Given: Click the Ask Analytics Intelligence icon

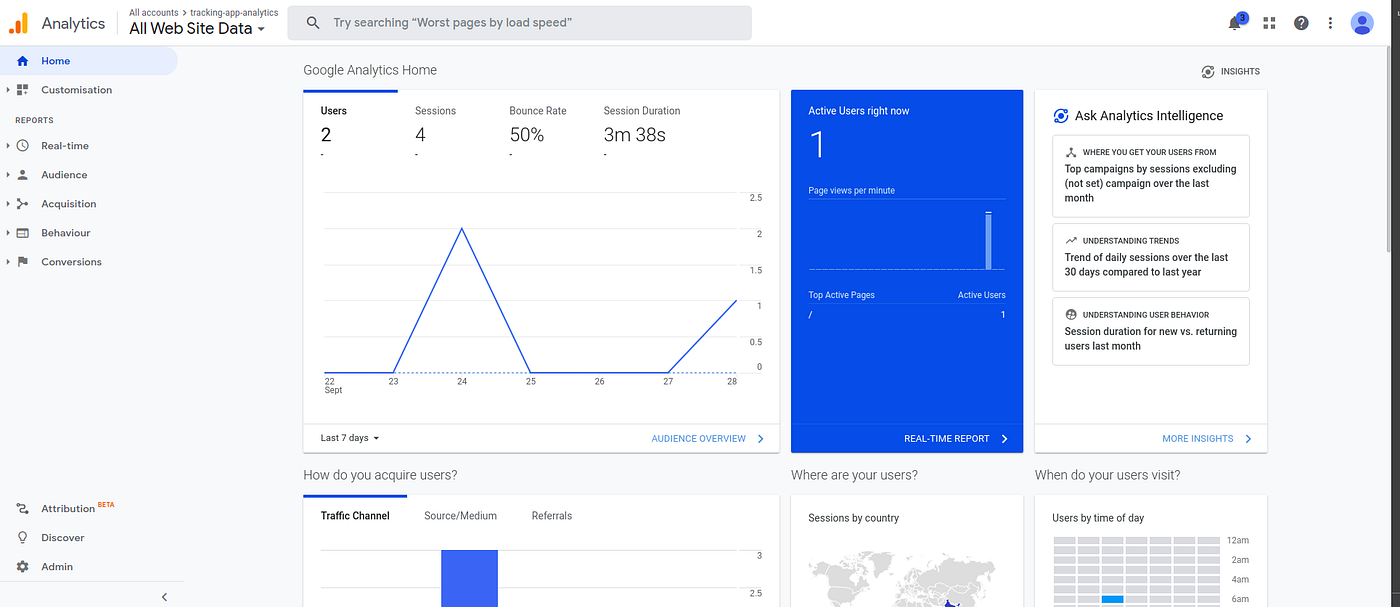Looking at the screenshot, I should point(1060,115).
